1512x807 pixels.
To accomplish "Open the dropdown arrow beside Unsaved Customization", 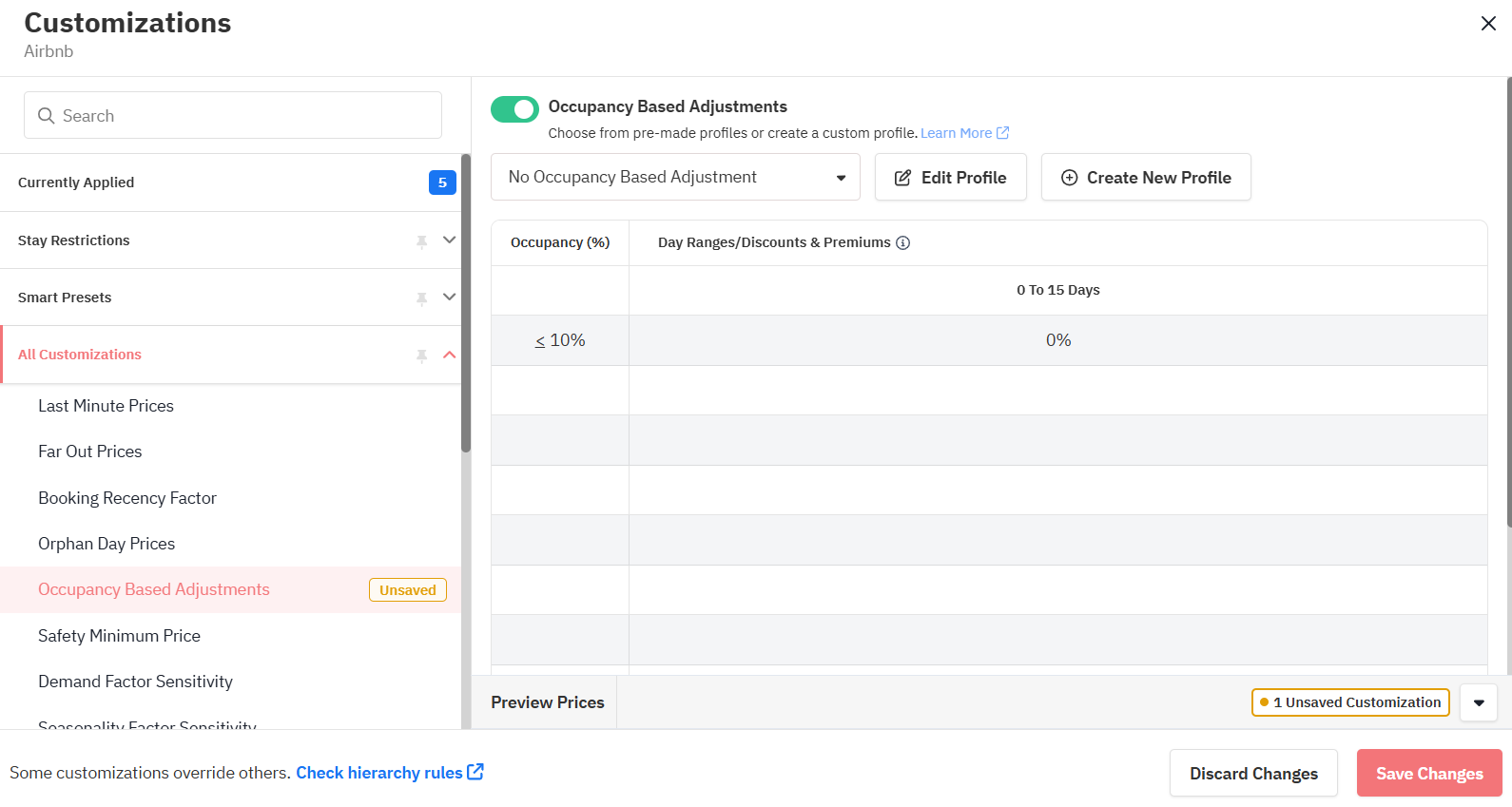I will (x=1479, y=703).
